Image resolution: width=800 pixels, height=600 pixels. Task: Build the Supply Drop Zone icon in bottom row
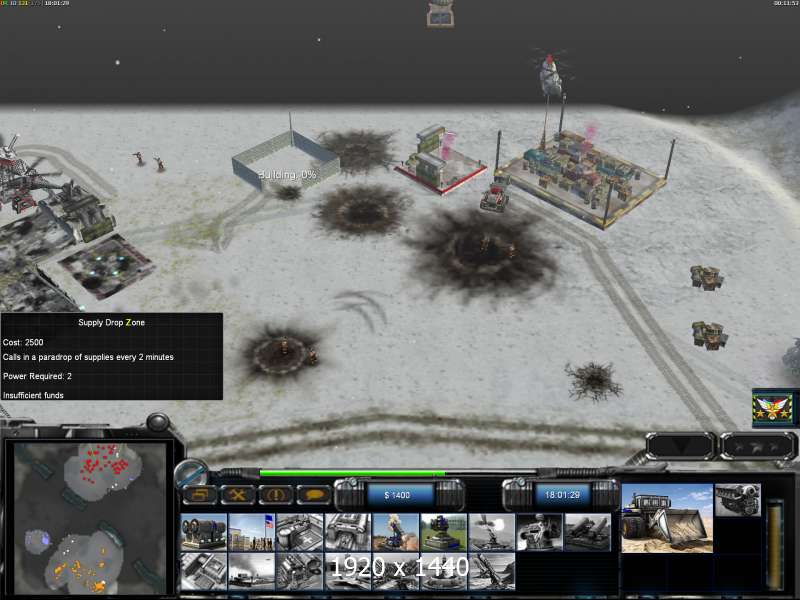pos(298,571)
